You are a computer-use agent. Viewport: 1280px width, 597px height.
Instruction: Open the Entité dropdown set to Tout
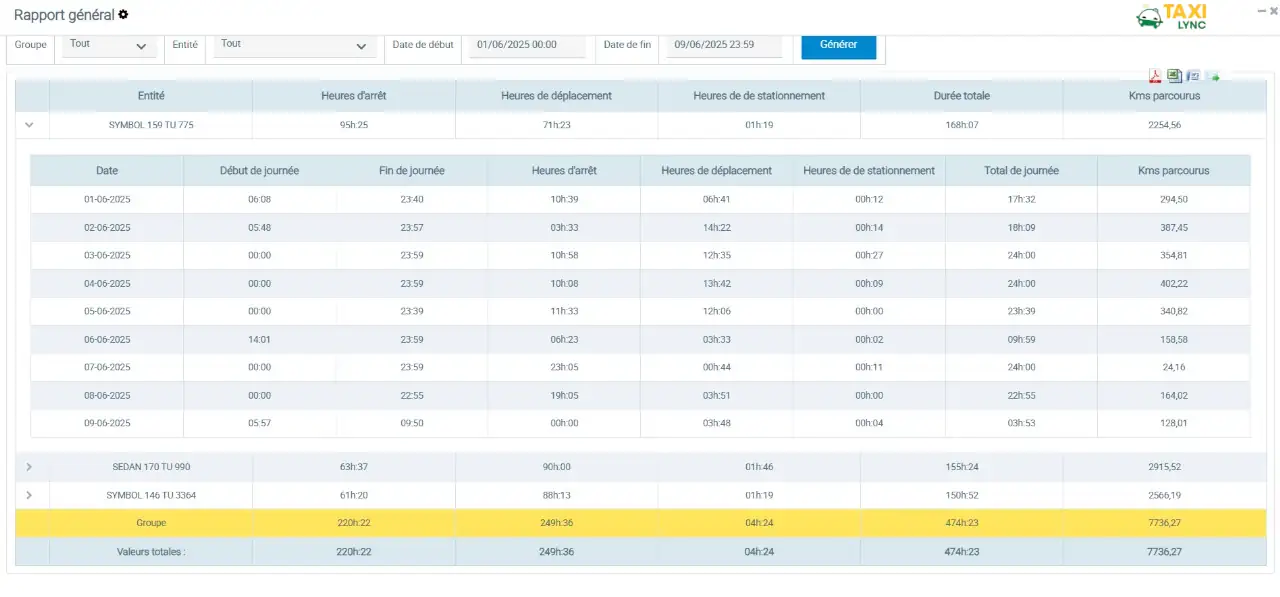[x=294, y=45]
